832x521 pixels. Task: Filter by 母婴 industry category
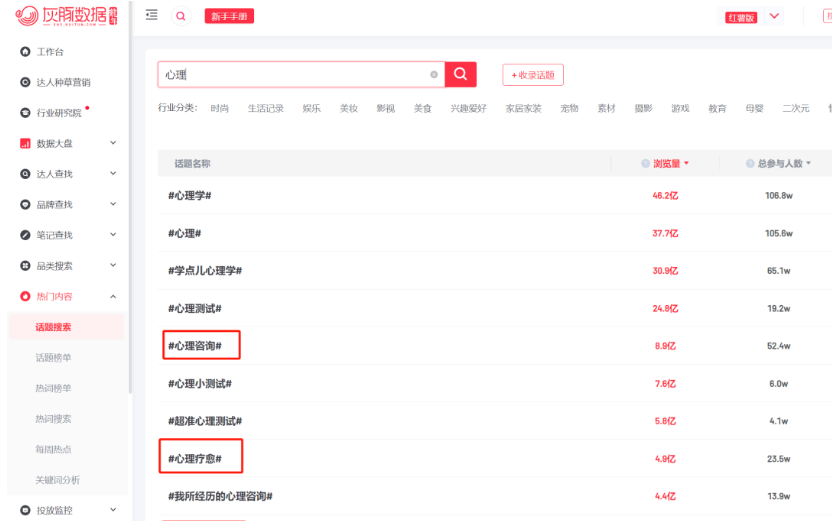pyautogui.click(x=755, y=108)
